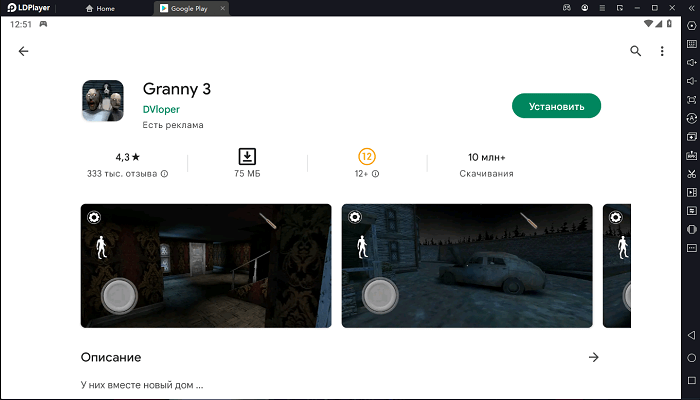The width and height of the screenshot is (700, 400).
Task: Install APK from sidebar icon
Action: (x=692, y=155)
